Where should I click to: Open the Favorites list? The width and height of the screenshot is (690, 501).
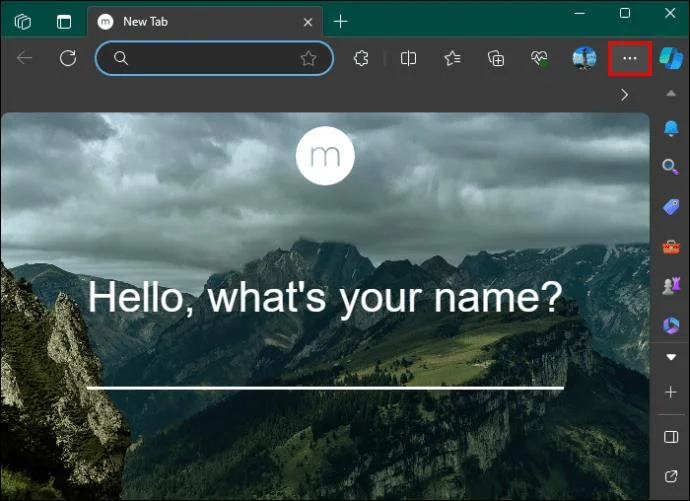[452, 58]
